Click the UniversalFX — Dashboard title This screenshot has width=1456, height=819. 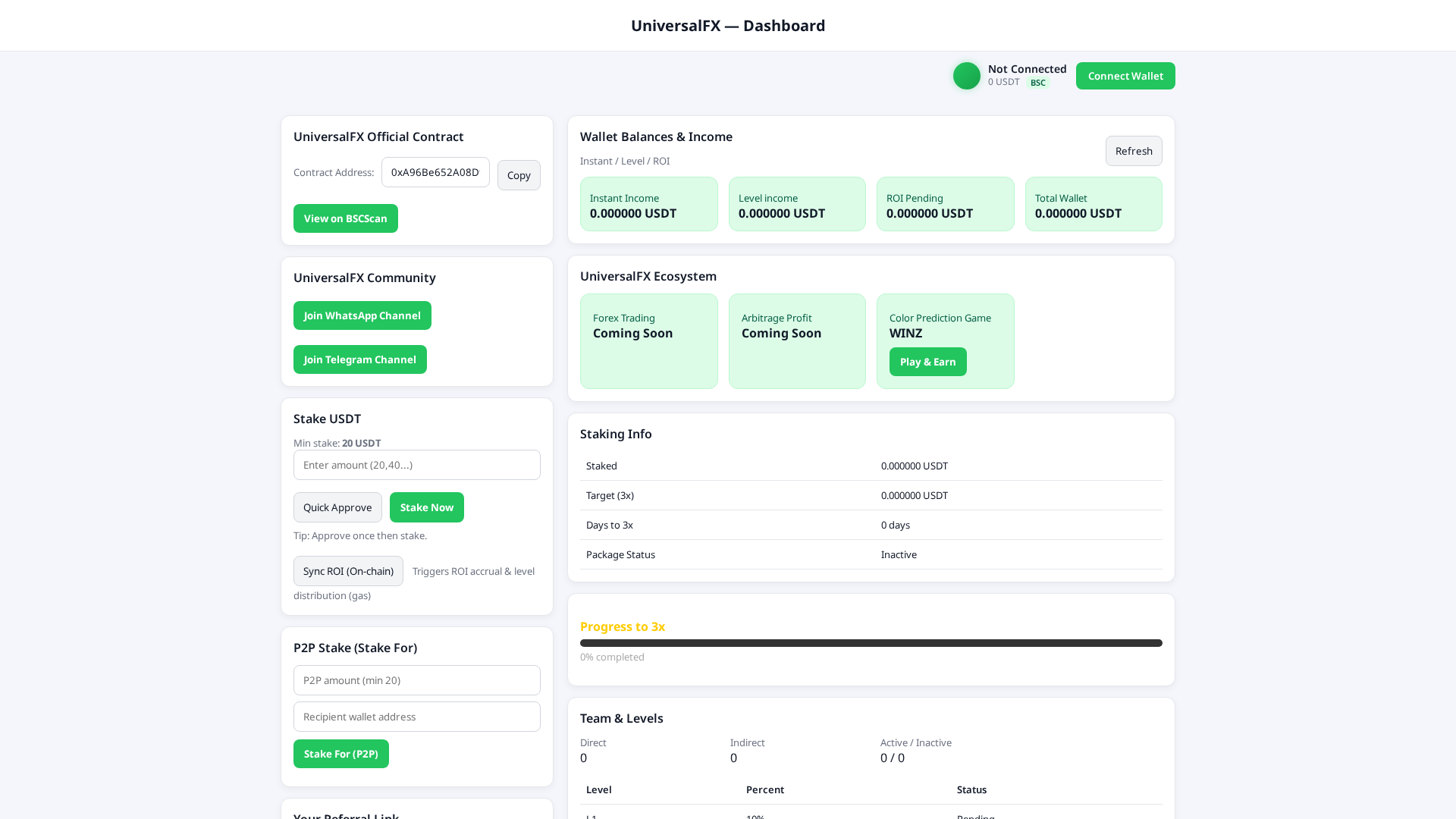click(727, 25)
